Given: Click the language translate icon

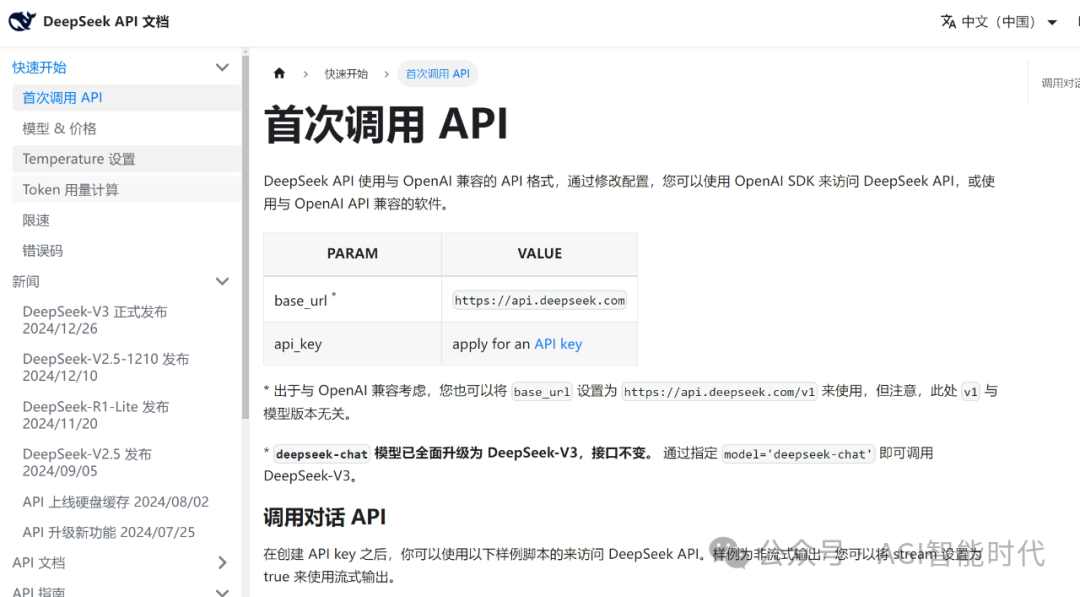Looking at the screenshot, I should point(948,22).
